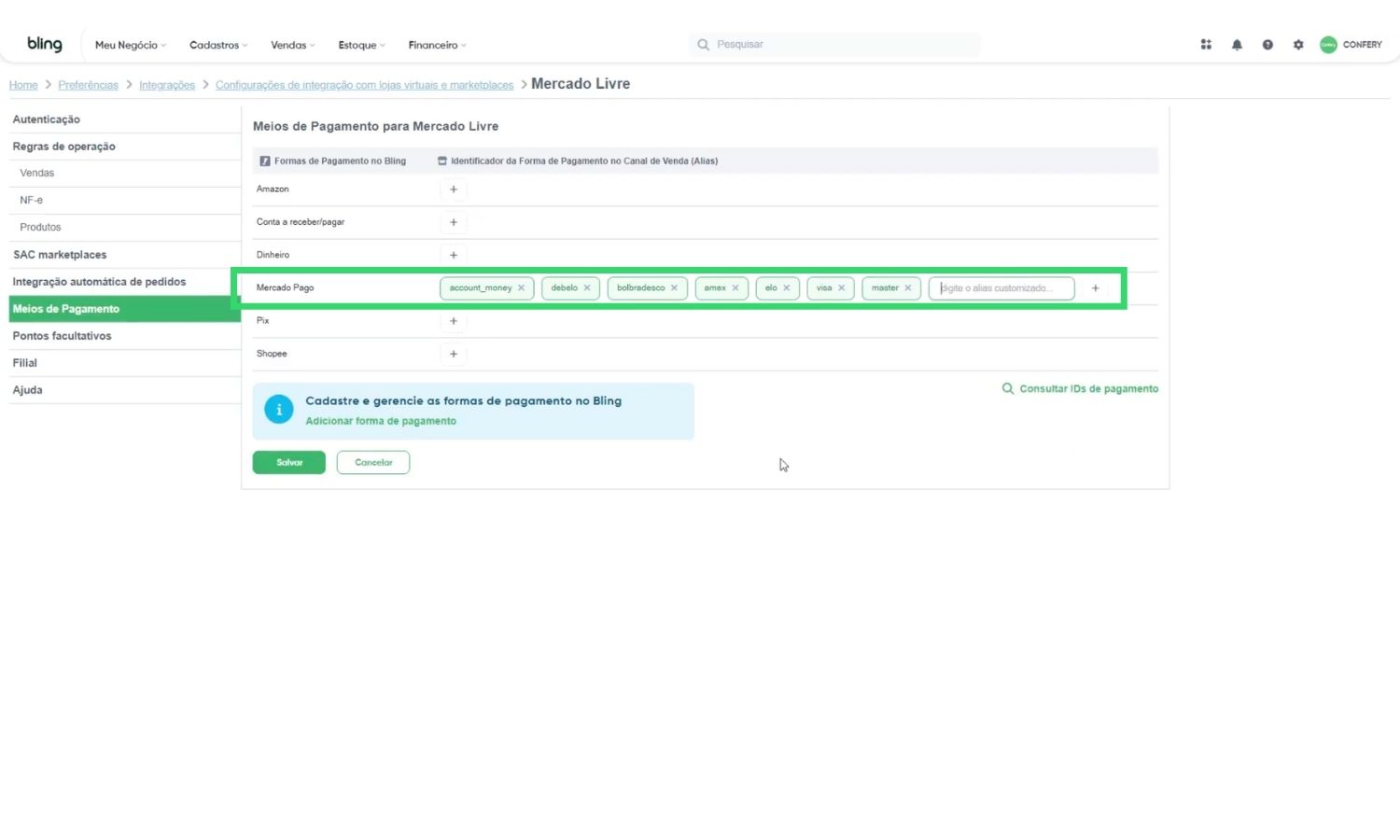Open Configurações de integração breadcrumb link
The width and height of the screenshot is (1400, 840).
[364, 85]
